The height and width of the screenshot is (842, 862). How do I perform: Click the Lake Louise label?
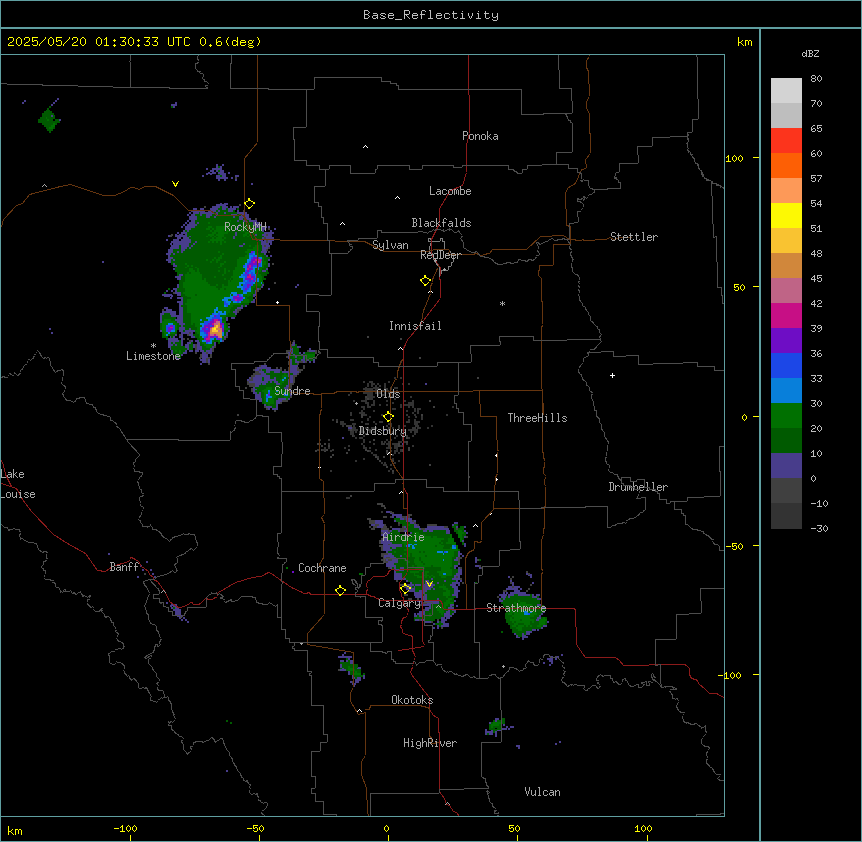tap(18, 484)
